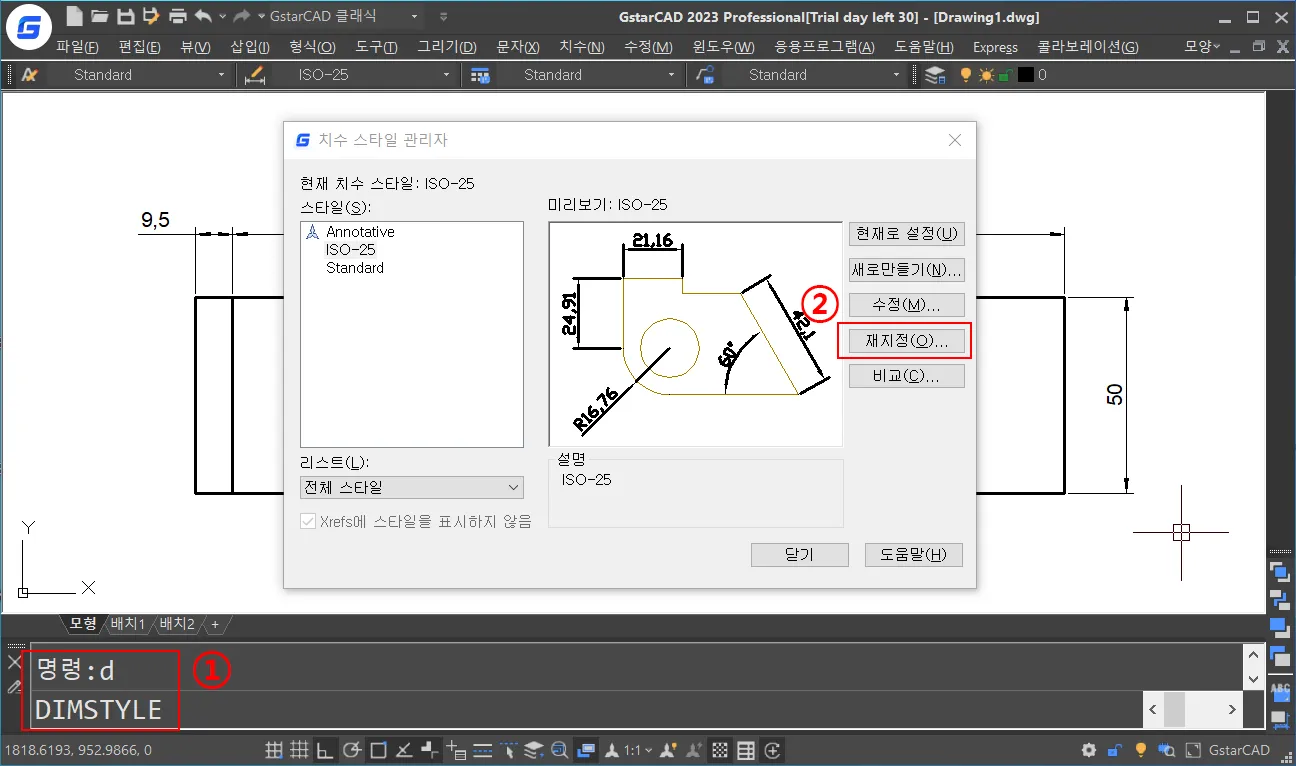Image resolution: width=1296 pixels, height=766 pixels.
Task: Click the hardware acceleration icon in the status bar
Action: [x=1166, y=750]
